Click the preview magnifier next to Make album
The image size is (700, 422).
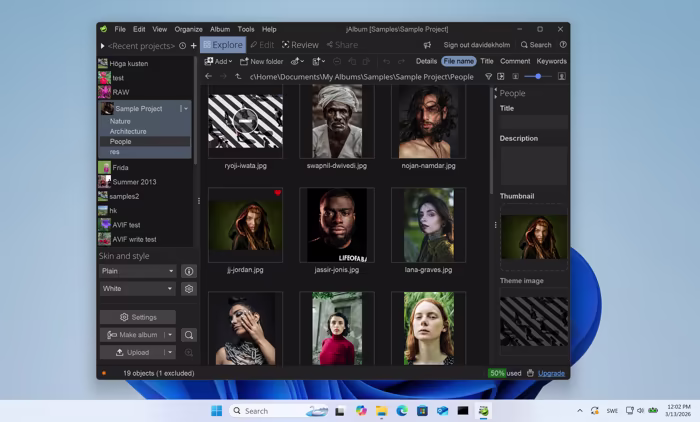(x=188, y=335)
